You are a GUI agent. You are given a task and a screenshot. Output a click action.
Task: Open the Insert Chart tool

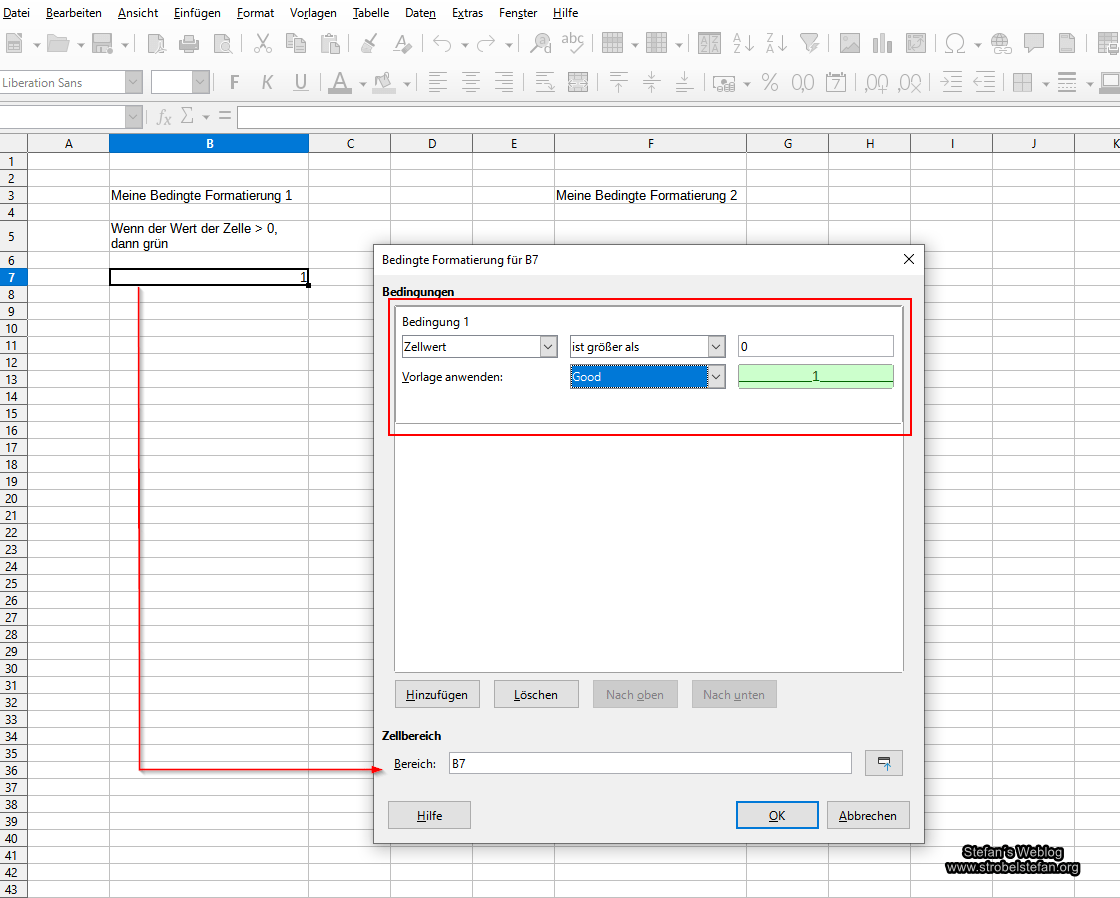(x=881, y=43)
